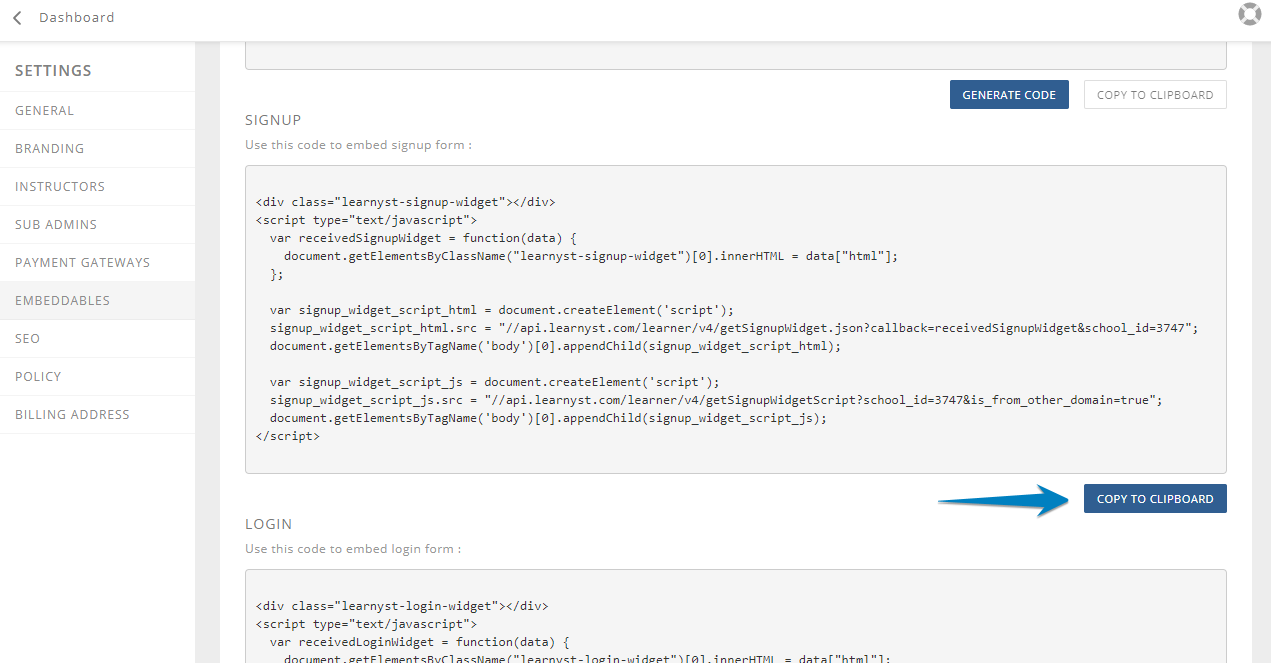The height and width of the screenshot is (663, 1271).
Task: Click the getSignupWidget.json URL line
Action: coord(733,328)
